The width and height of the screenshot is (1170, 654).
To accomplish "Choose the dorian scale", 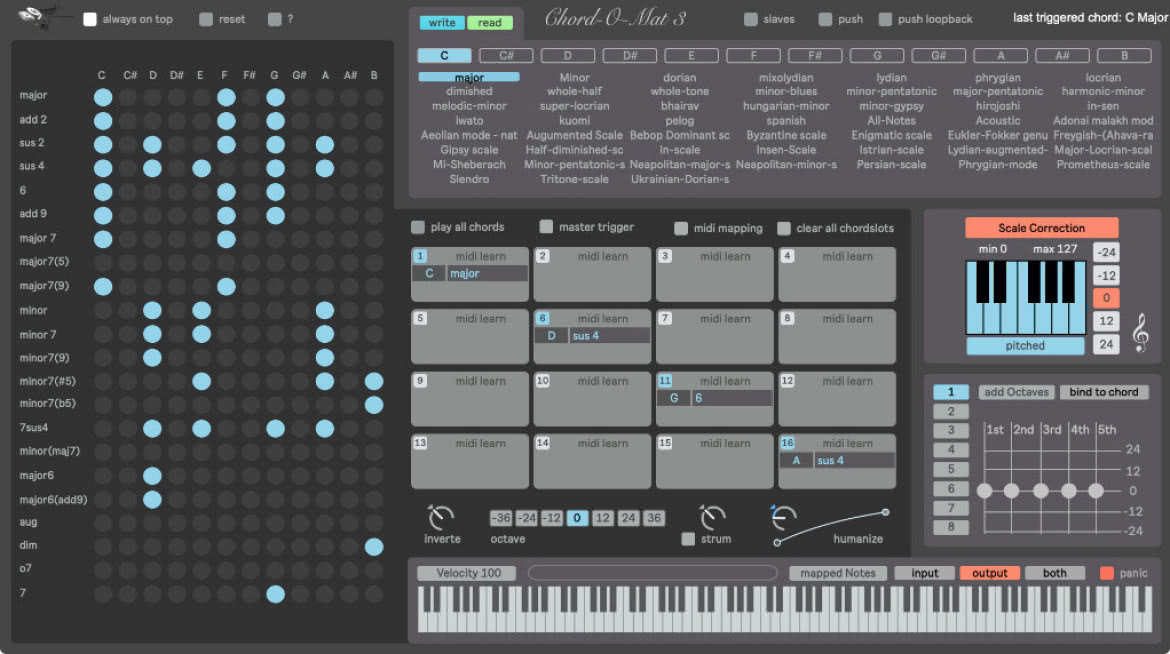I will click(x=680, y=78).
